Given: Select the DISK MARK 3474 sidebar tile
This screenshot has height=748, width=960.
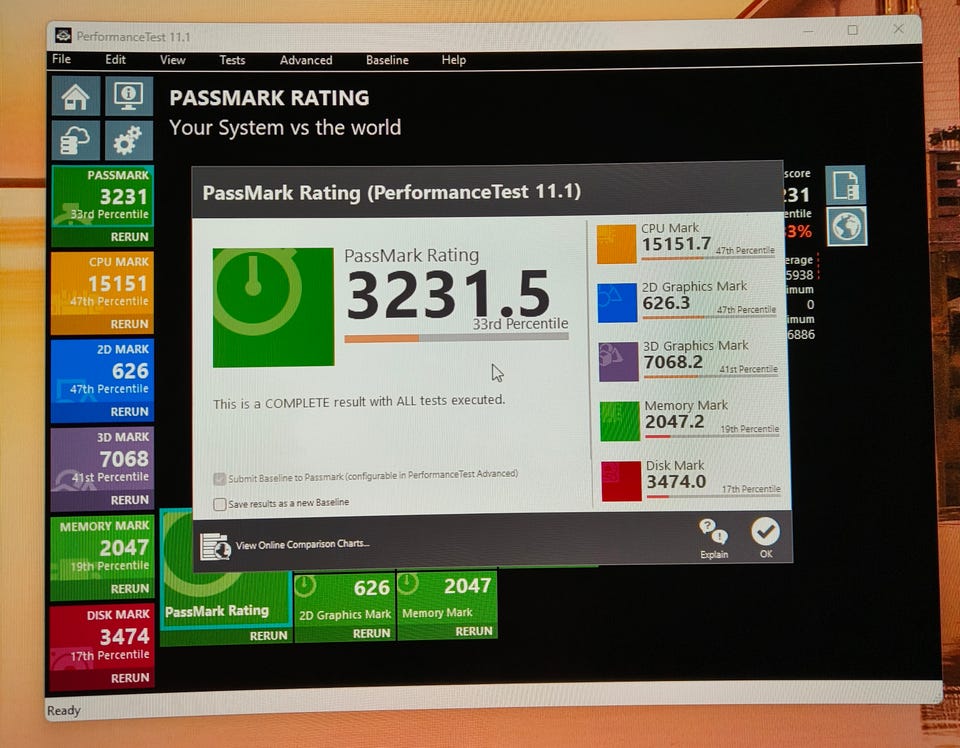Looking at the screenshot, I should point(102,636).
